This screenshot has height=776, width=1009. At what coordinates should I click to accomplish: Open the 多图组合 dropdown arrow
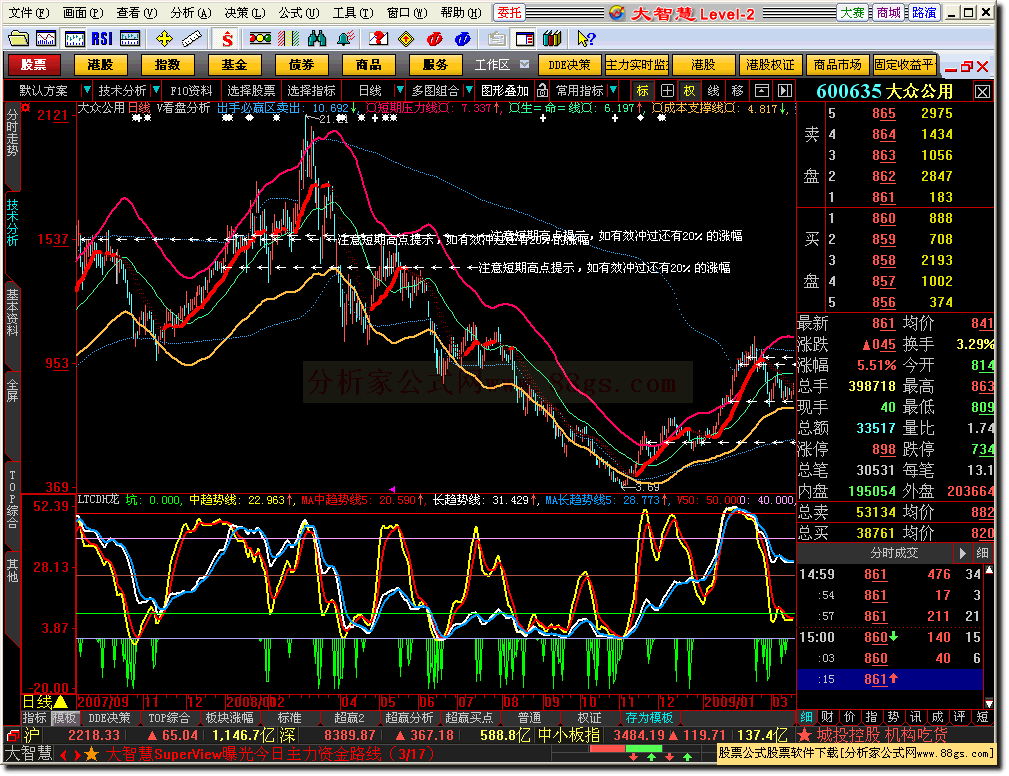point(469,90)
